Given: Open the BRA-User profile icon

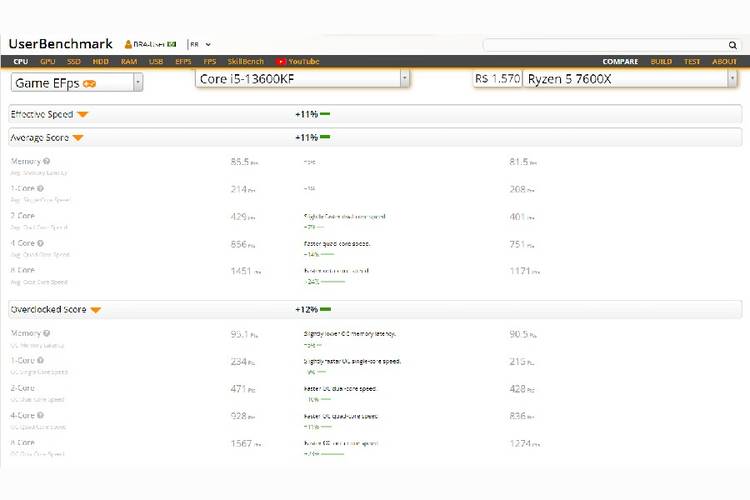Looking at the screenshot, I should click(x=128, y=44).
